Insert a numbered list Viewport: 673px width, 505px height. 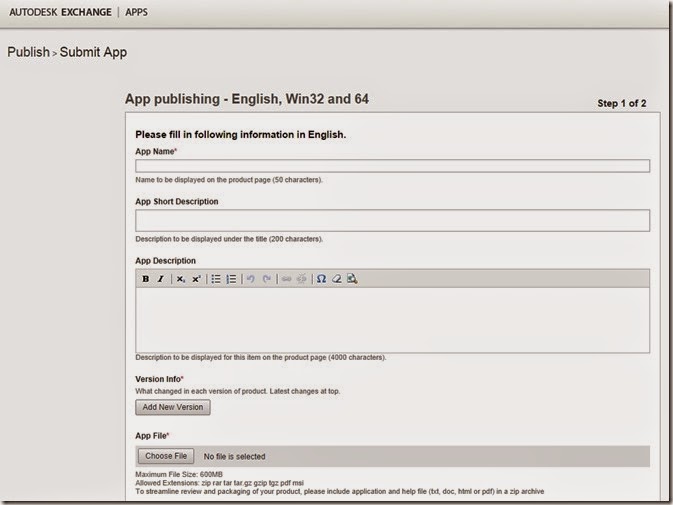click(x=231, y=279)
